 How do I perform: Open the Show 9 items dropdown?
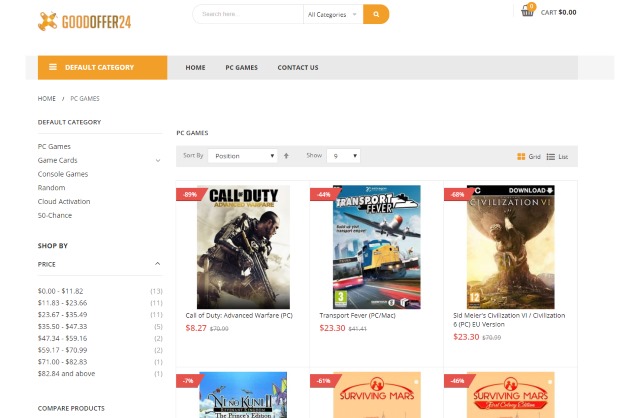pos(343,156)
